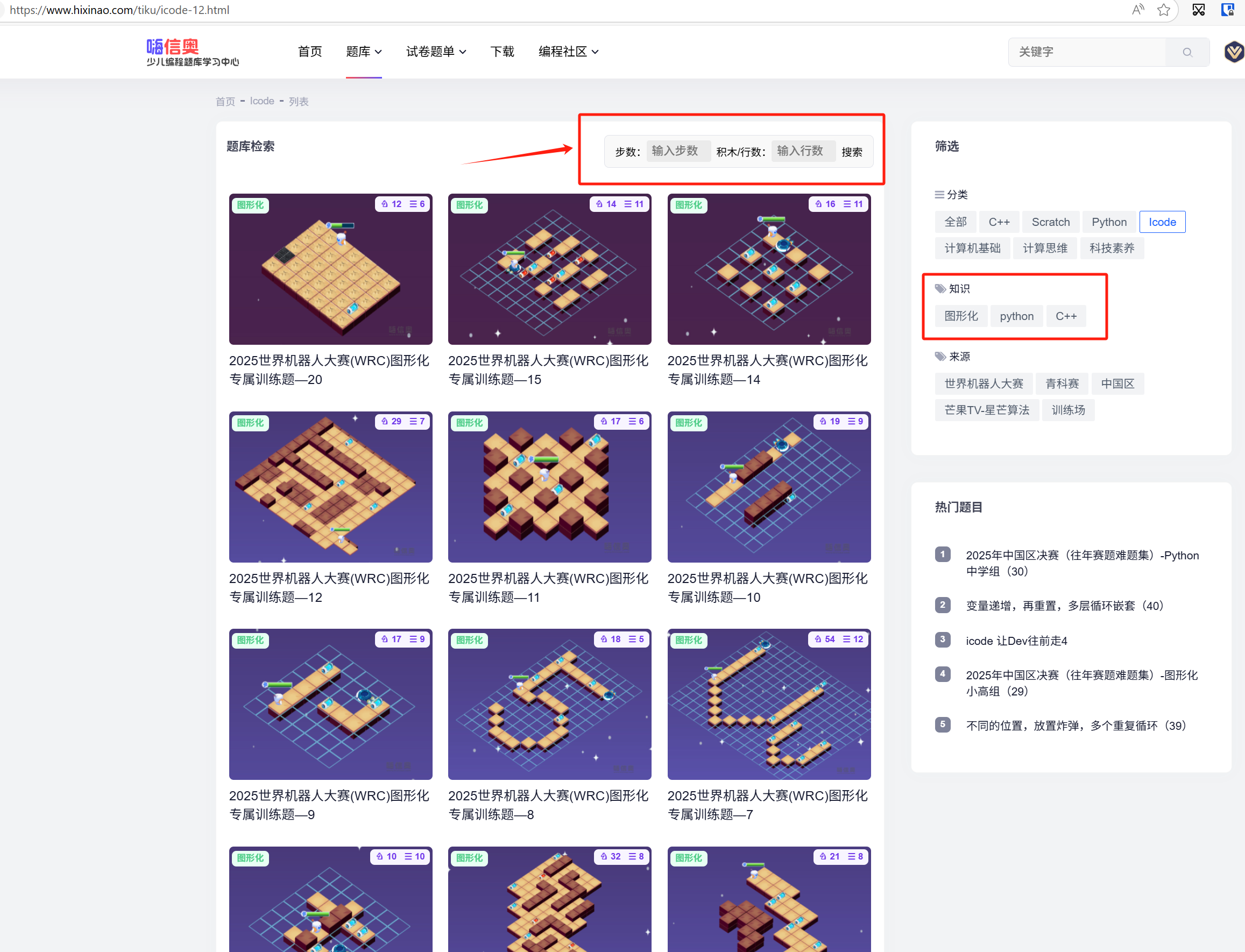This screenshot has width=1245, height=952.
Task: Click the 输入行数 input field
Action: pos(803,151)
